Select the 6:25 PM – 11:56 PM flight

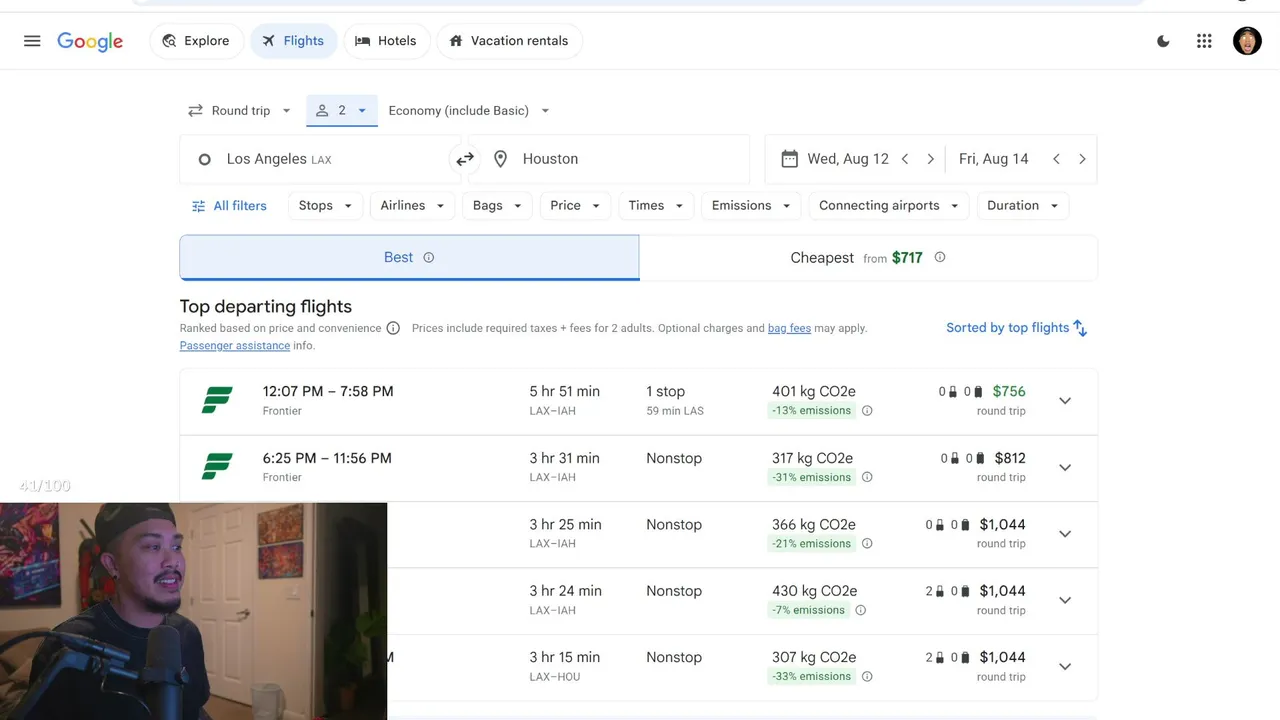point(638,468)
